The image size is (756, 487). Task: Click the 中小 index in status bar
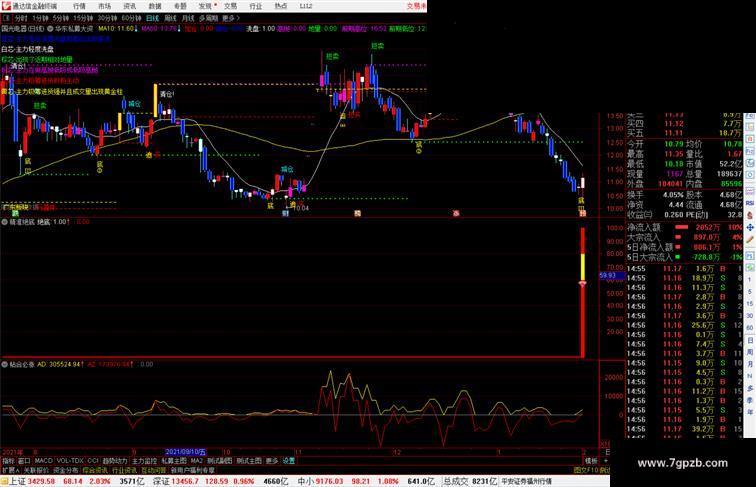pyautogui.click(x=306, y=481)
